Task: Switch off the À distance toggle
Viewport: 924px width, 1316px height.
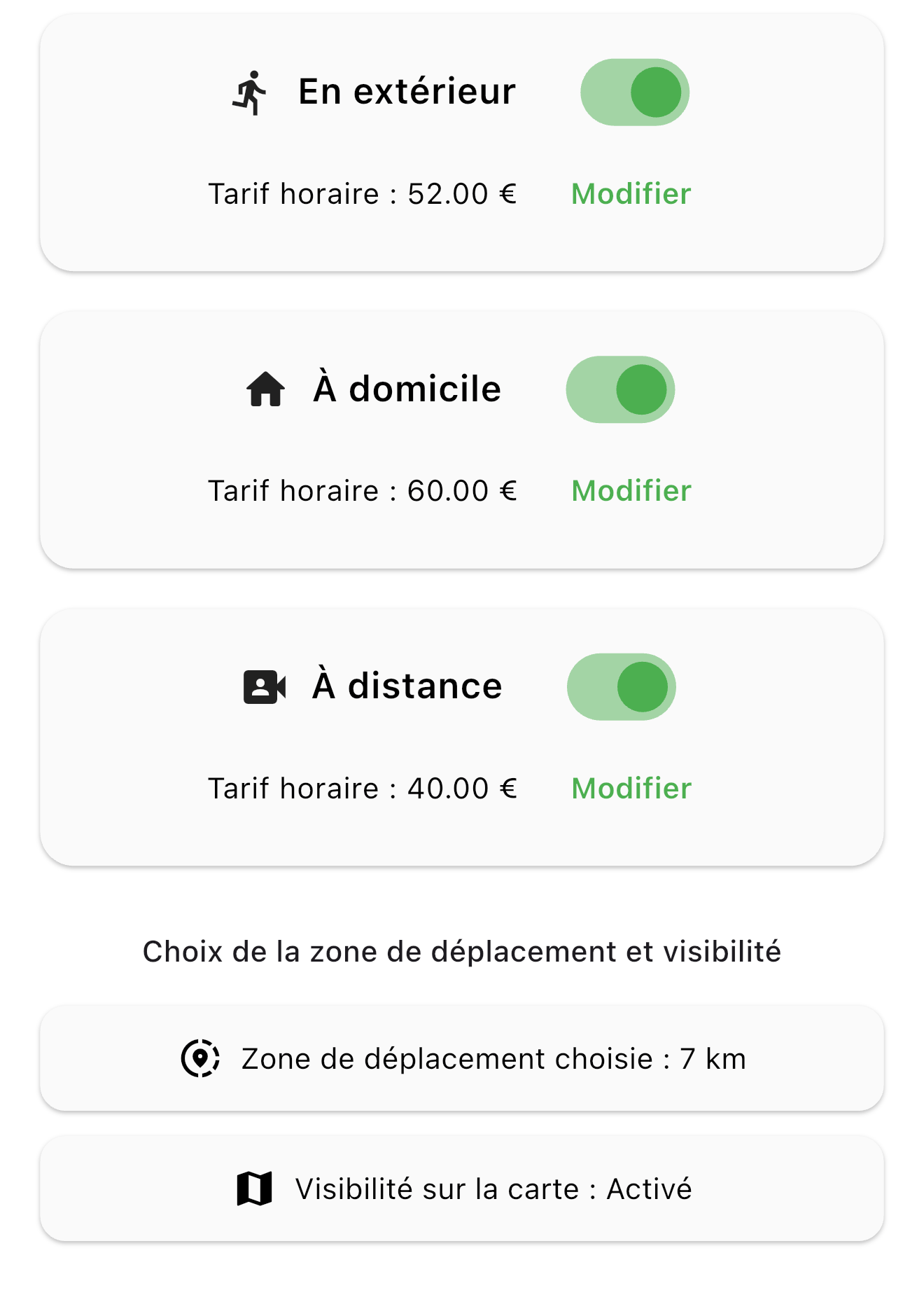Action: coord(621,686)
